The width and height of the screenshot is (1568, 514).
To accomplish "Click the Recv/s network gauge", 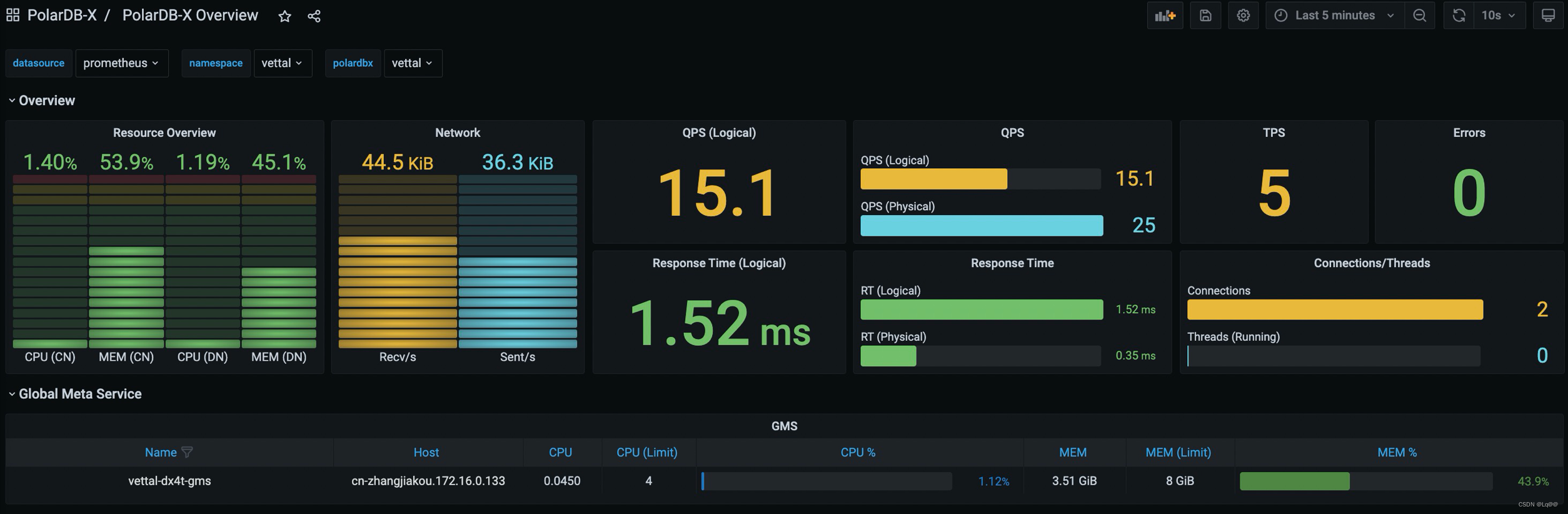I will pyautogui.click(x=398, y=261).
